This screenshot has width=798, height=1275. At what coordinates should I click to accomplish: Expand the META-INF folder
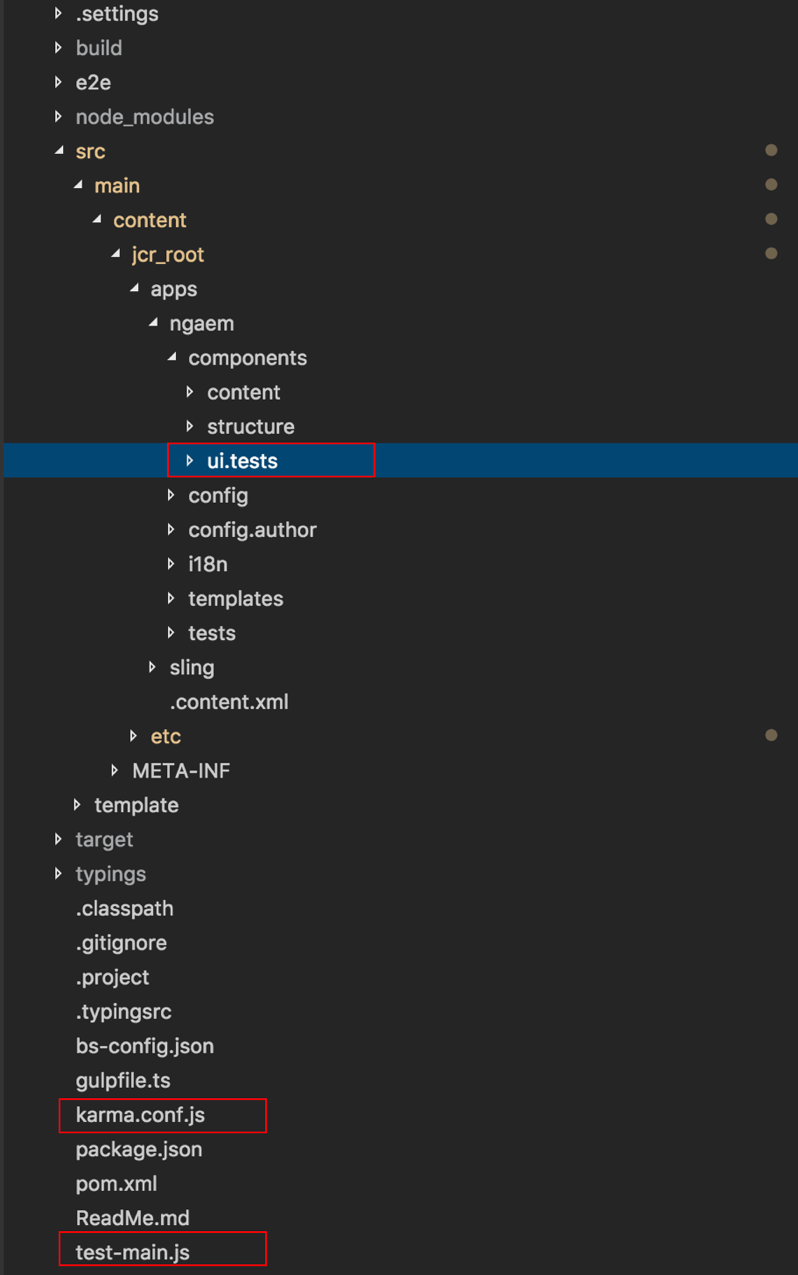click(114, 770)
